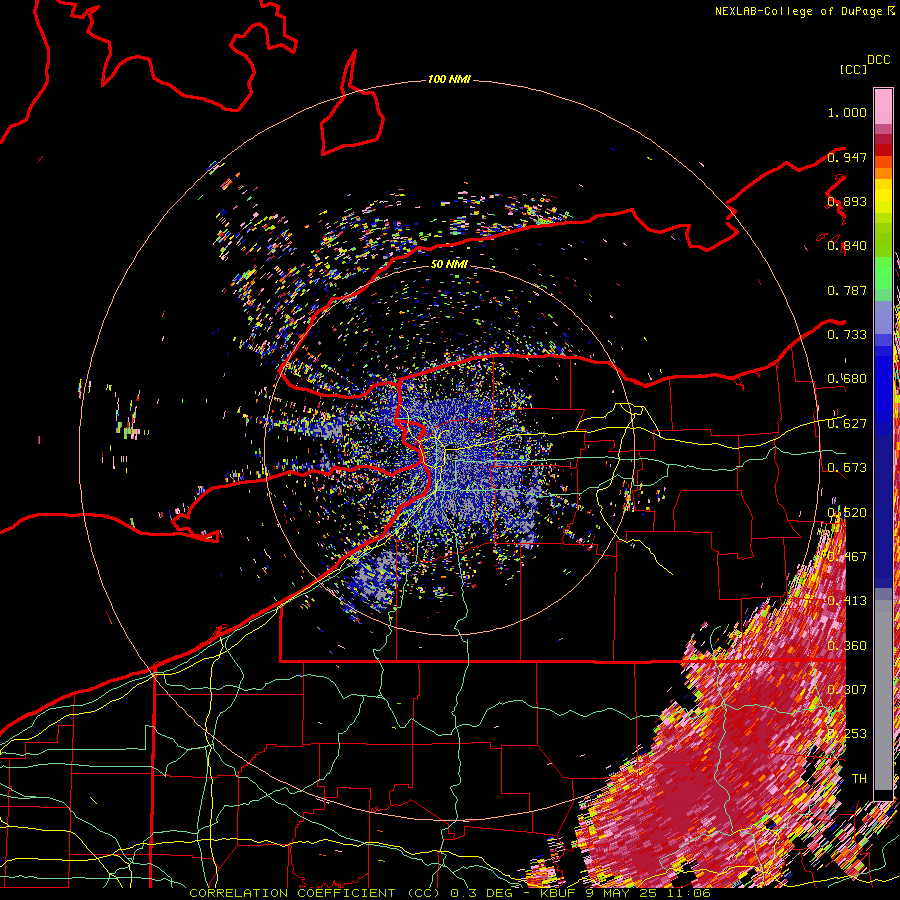
Task: Click the 0.413 scale value
Action: pos(847,601)
